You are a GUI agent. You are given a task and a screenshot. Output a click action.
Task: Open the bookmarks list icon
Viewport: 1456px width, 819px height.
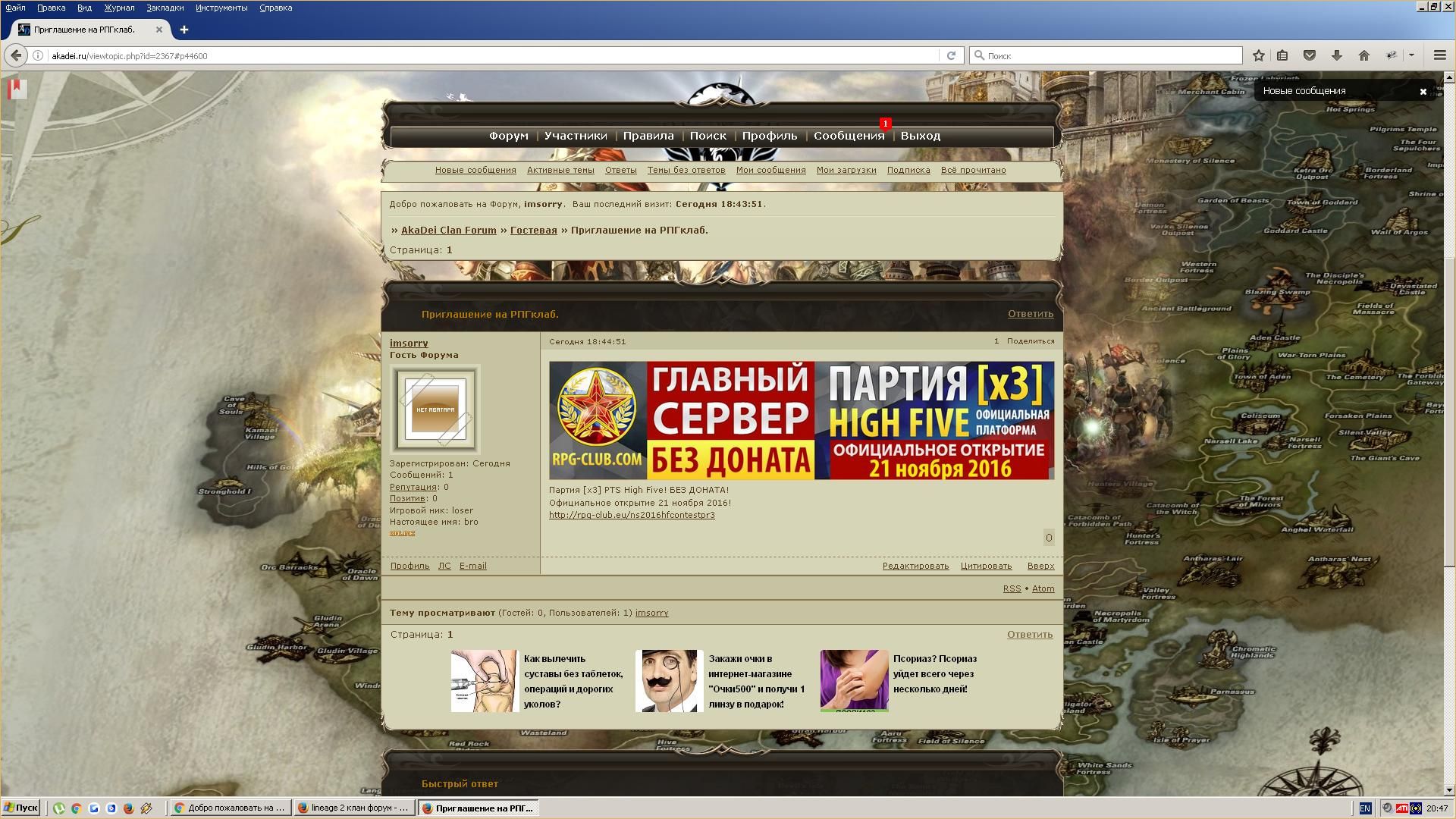(1282, 55)
